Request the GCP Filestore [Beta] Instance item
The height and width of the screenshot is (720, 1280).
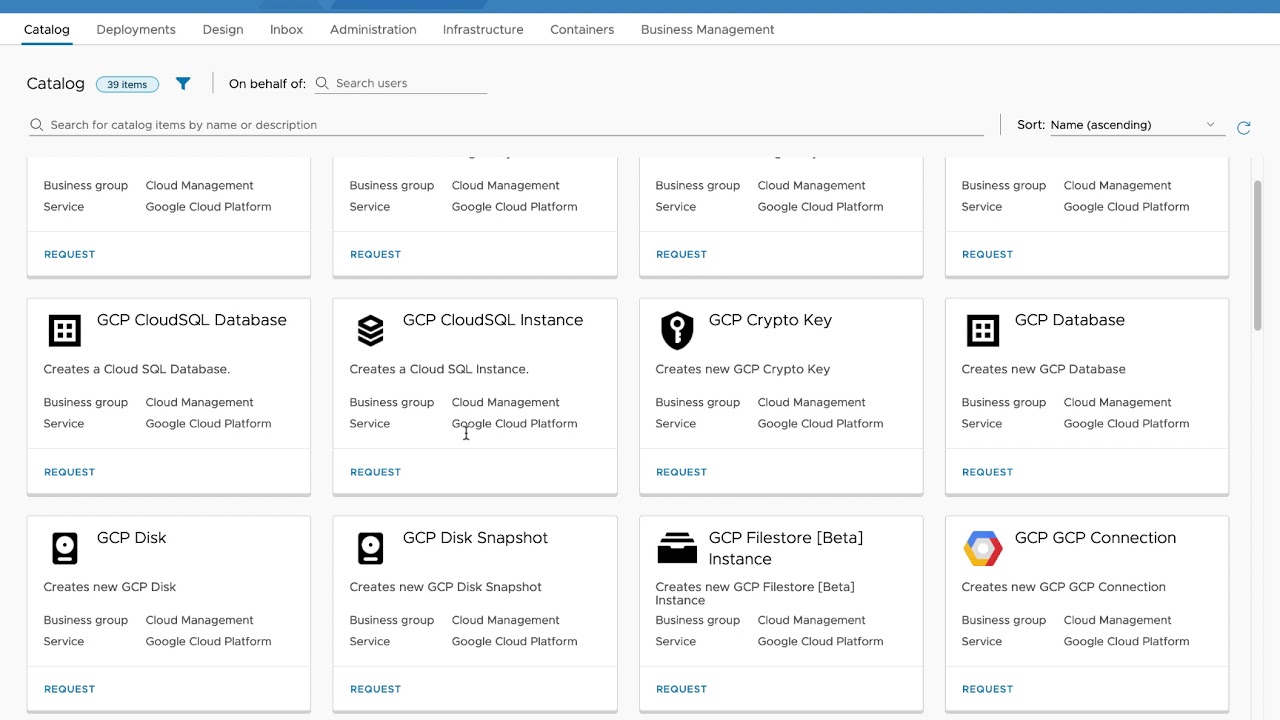[681, 689]
